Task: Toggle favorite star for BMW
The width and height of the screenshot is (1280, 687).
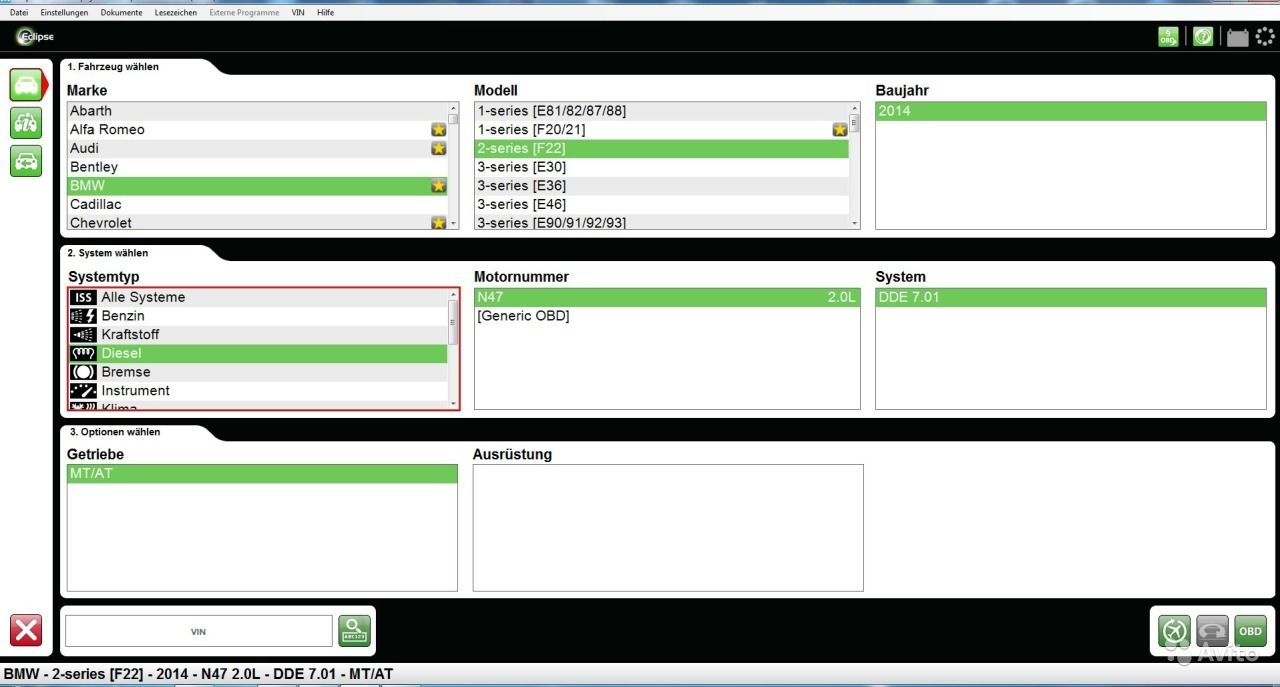Action: [438, 186]
